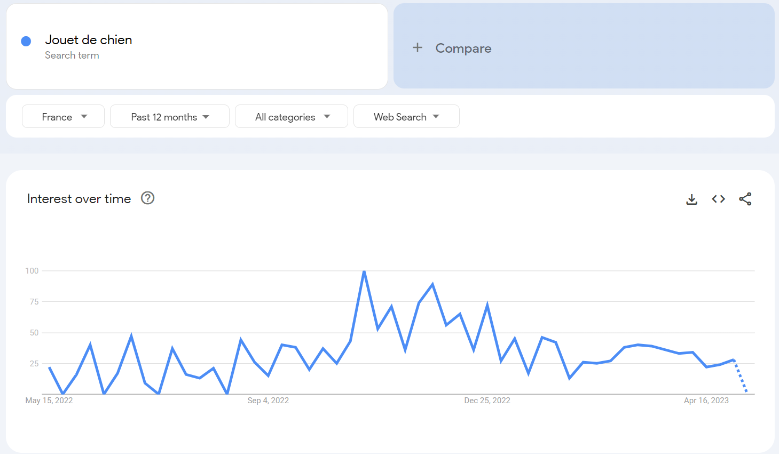Share the interest over time chart
The height and width of the screenshot is (454, 779).
pyautogui.click(x=745, y=199)
